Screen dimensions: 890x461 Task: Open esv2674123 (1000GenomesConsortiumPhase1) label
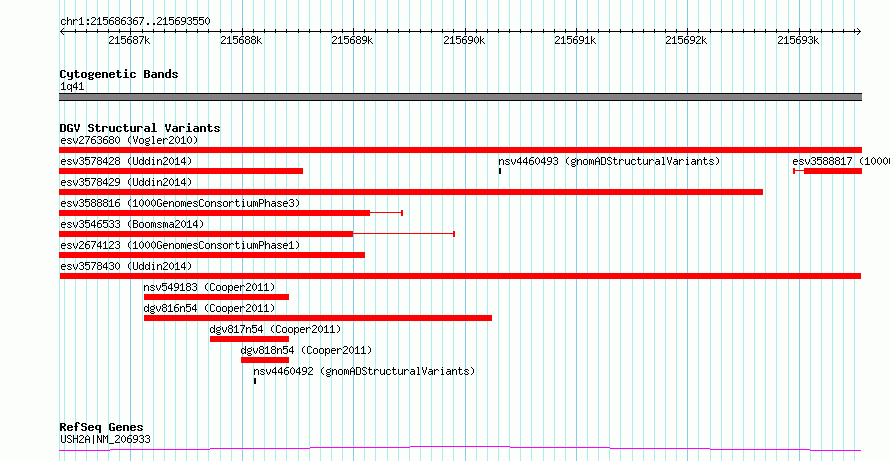180,245
